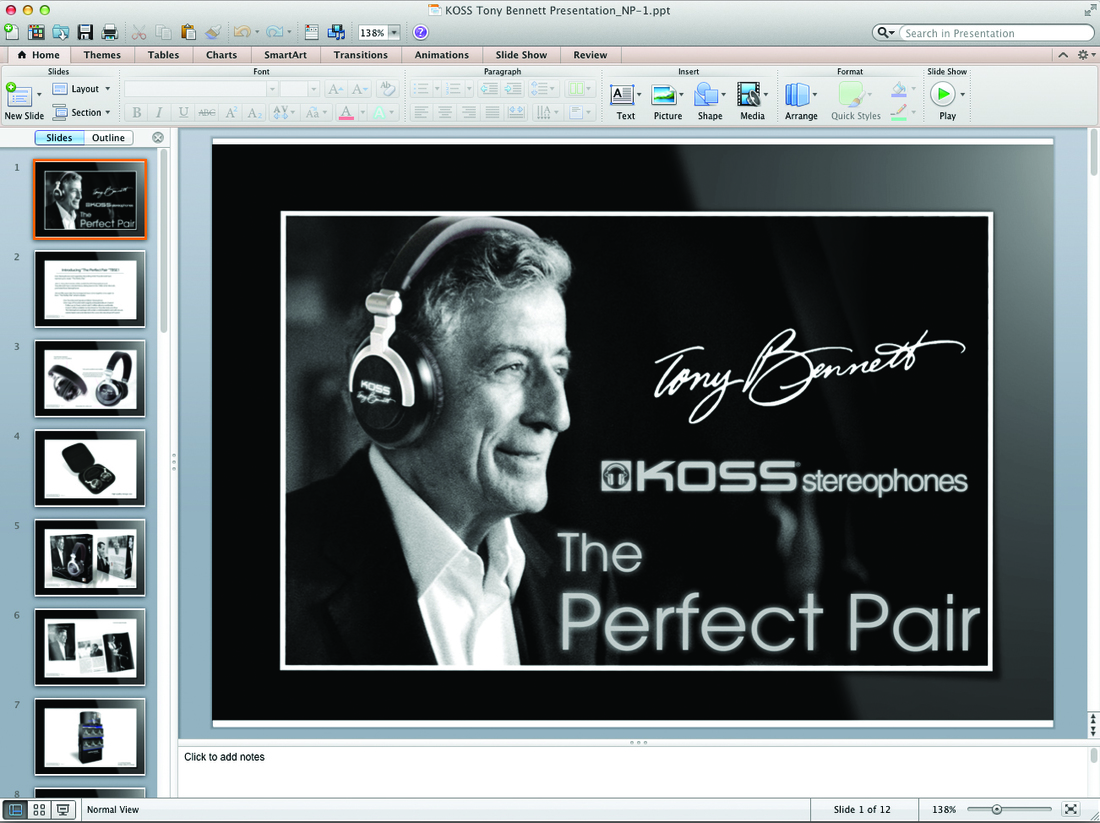Open the ribbon settings gear menu
Screen dimensions: 1100x823
click(1085, 55)
